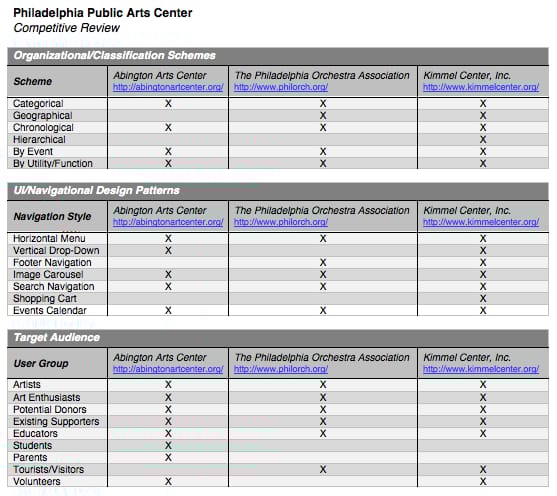Click 'The Philadelphia Orchestra Association' header in Target Audience table
The image size is (557, 496).
tap(322, 357)
